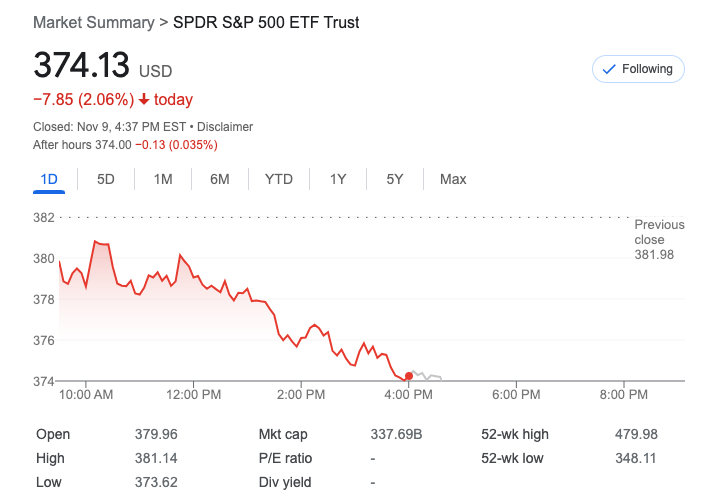Switch to the 5D tab
This screenshot has width=706, height=504.
click(x=106, y=179)
